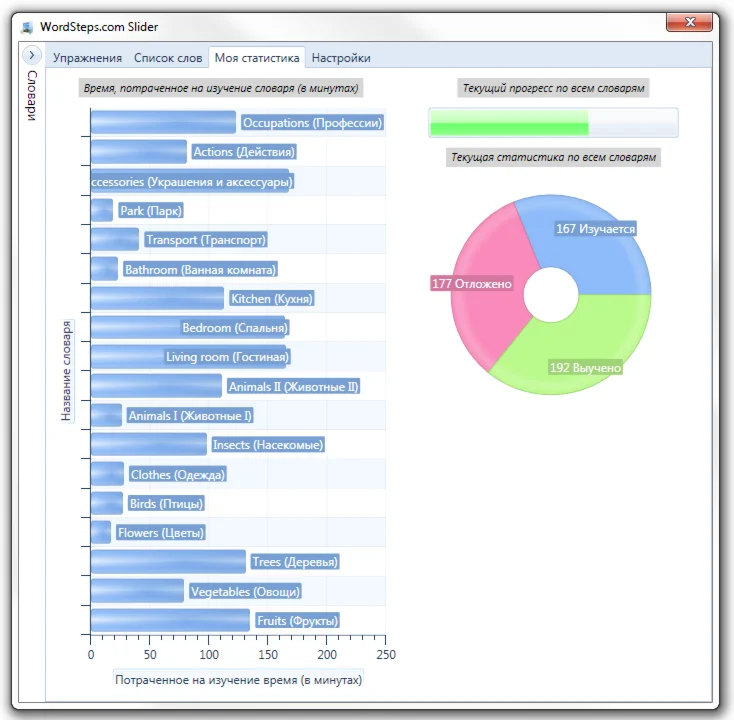Click the 177 Отложено pie label
This screenshot has height=720, width=734.
point(471,284)
